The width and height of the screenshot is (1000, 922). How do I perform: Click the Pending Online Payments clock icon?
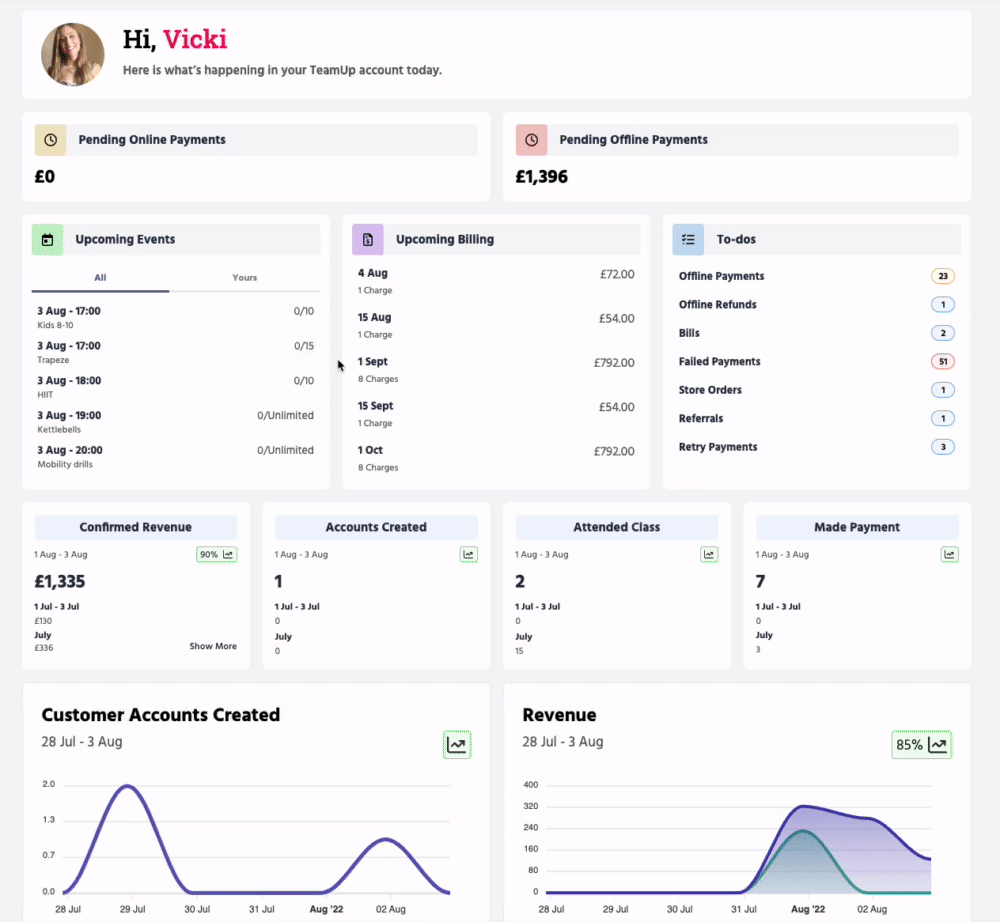coord(51,140)
